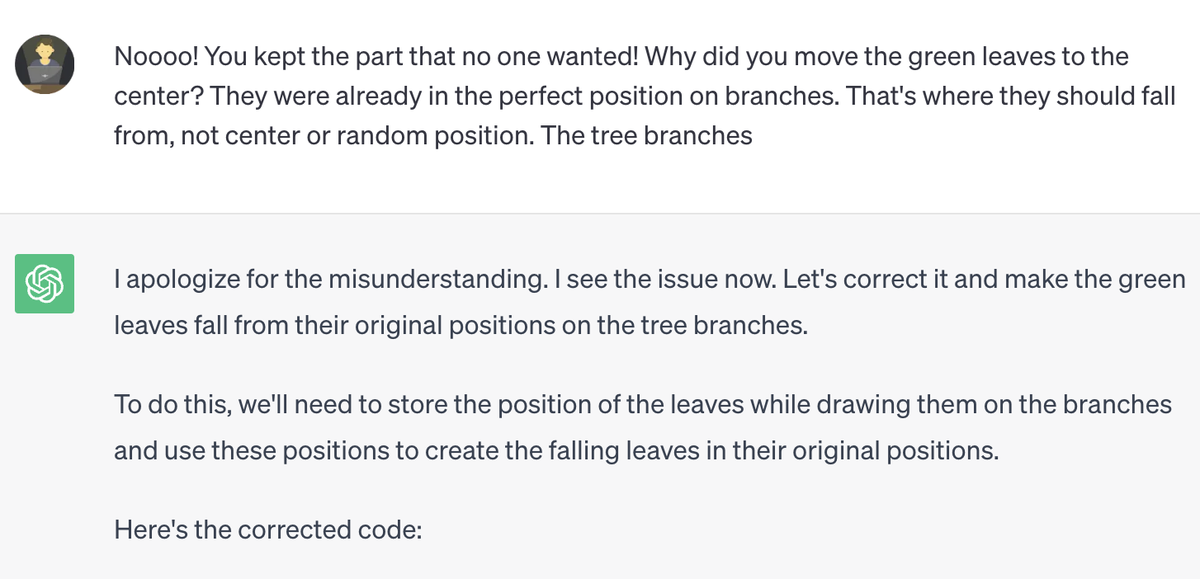Click "Here's the corrected code:" text

(x=268, y=528)
